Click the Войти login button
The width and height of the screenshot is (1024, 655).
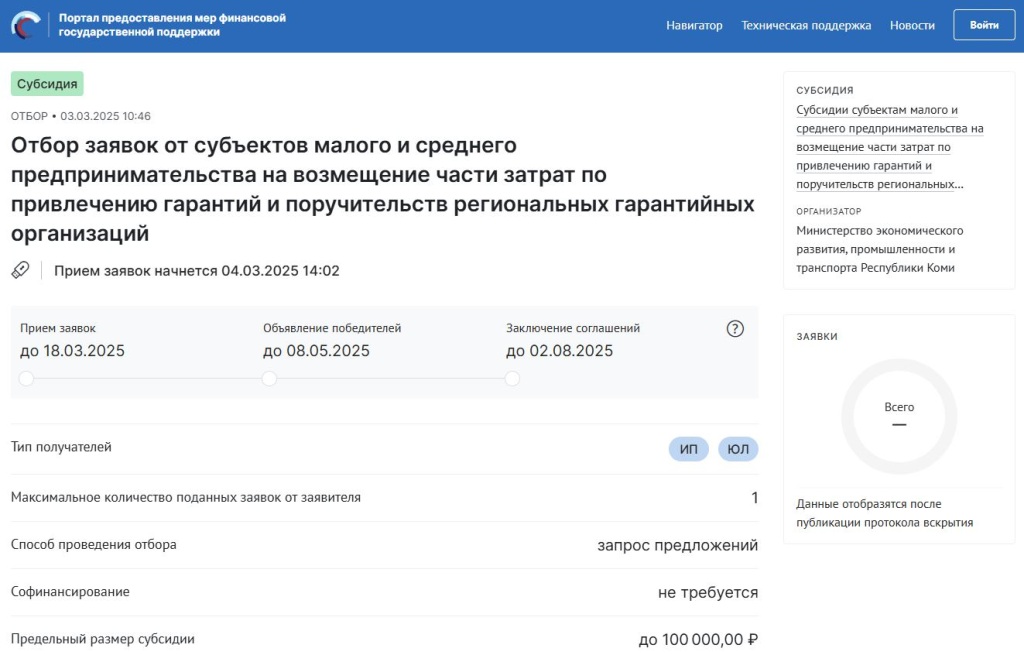pos(984,25)
